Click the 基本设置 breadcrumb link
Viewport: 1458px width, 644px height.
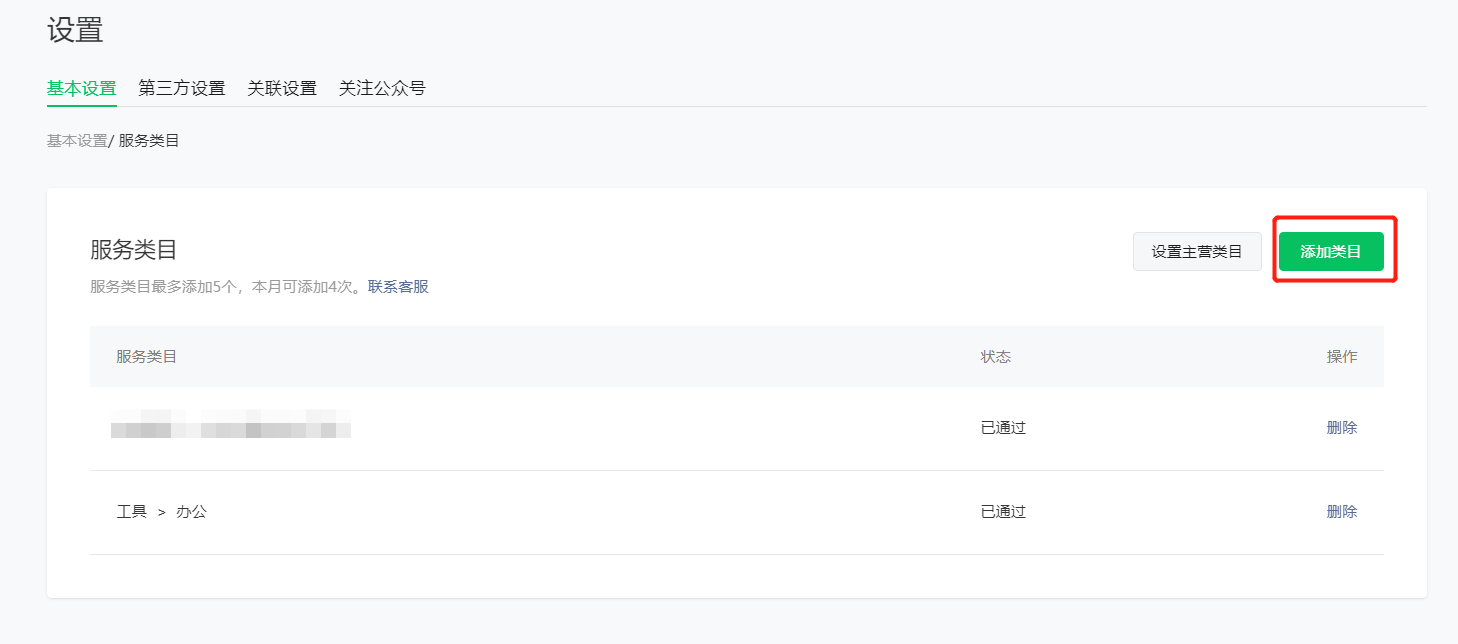[76, 141]
